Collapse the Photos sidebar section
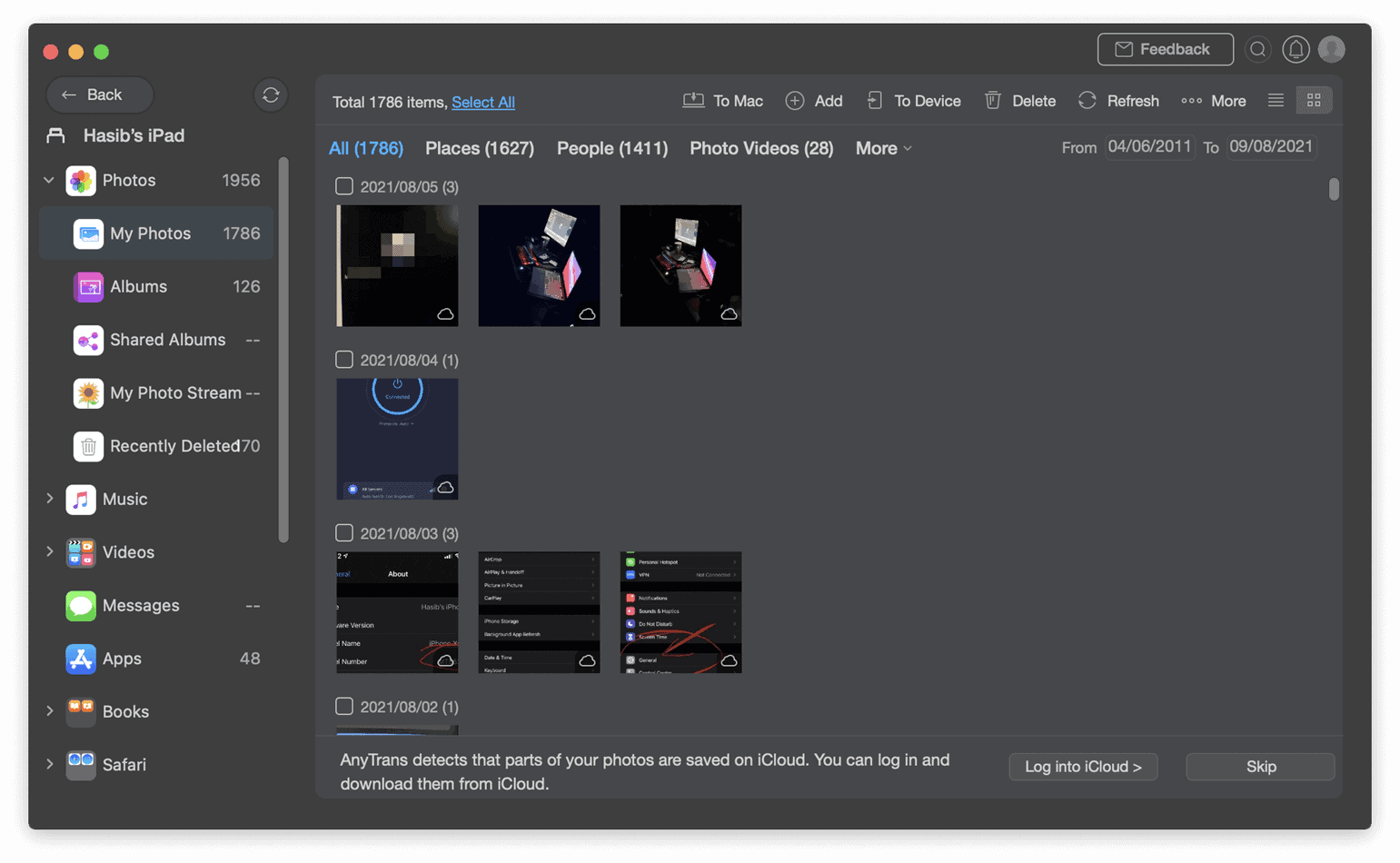The height and width of the screenshot is (863, 1400). (x=49, y=180)
